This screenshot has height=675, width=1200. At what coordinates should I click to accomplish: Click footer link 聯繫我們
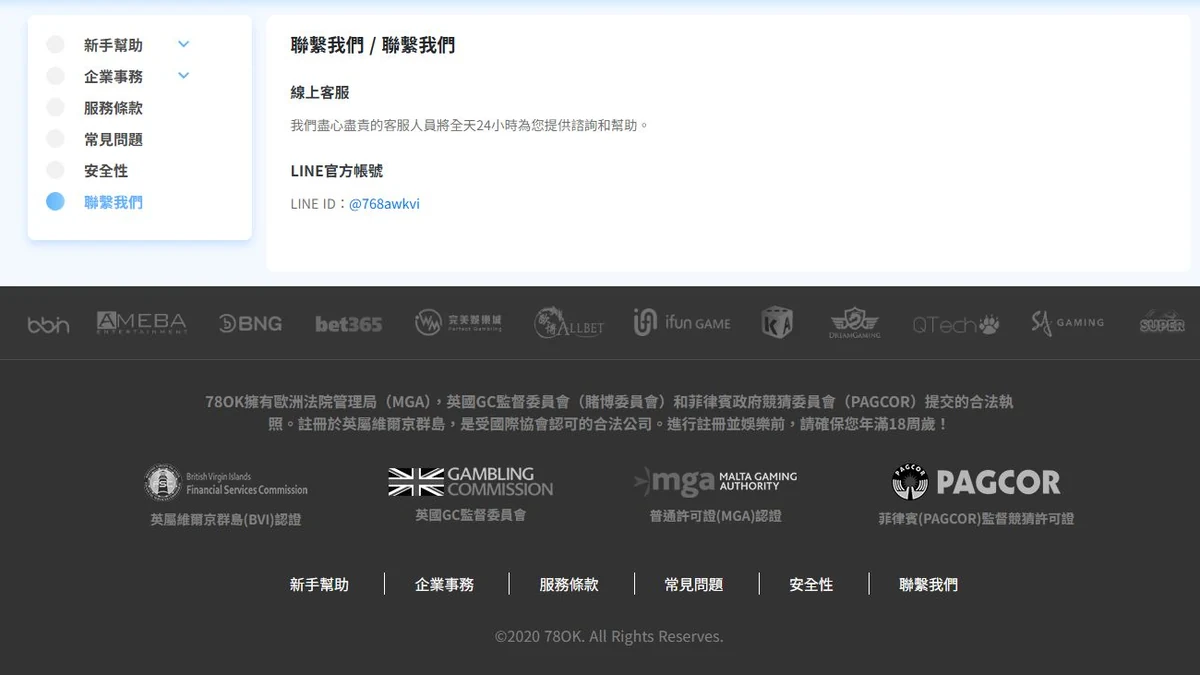(928, 585)
